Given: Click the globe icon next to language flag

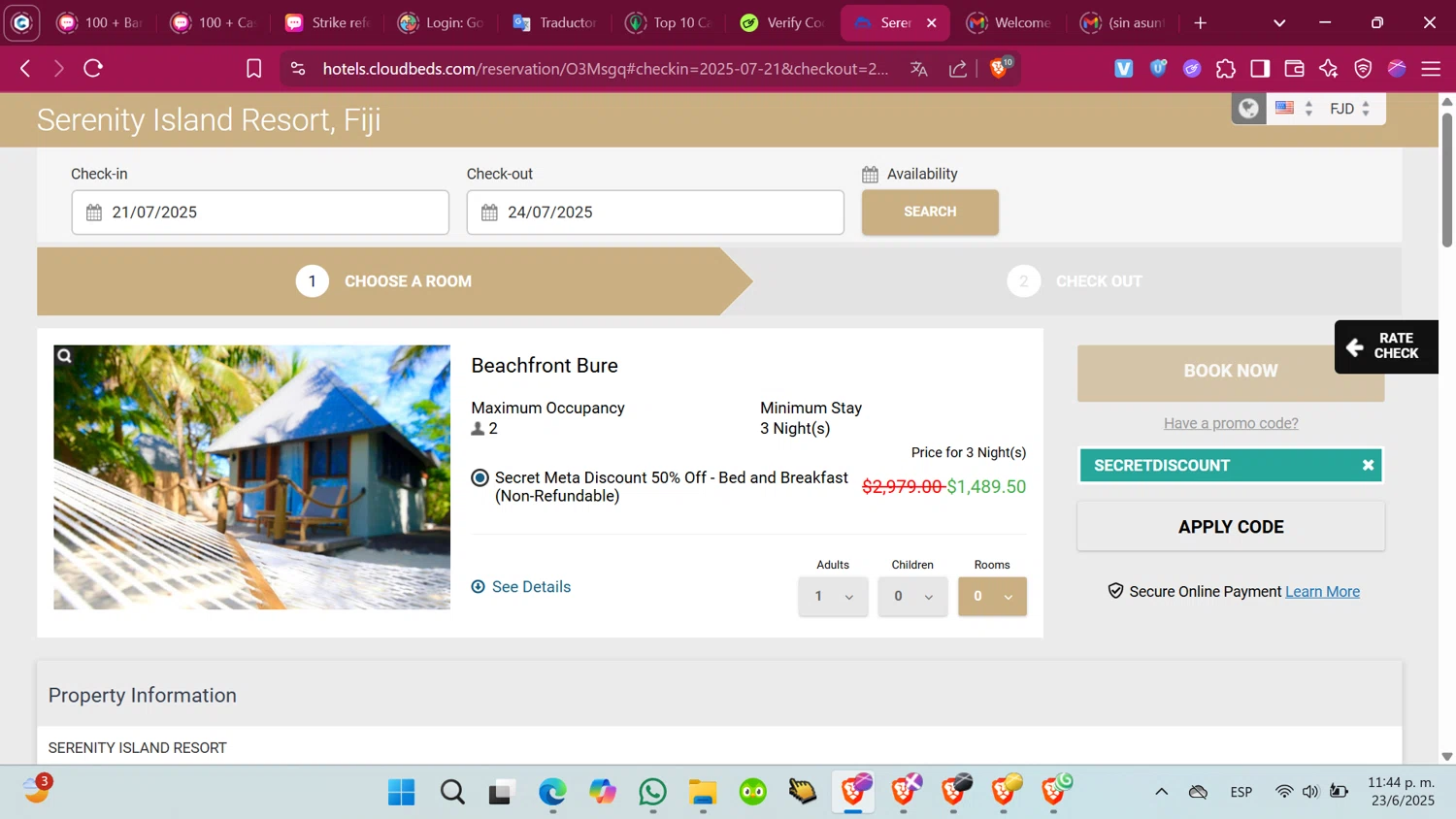Looking at the screenshot, I should 1248,109.
